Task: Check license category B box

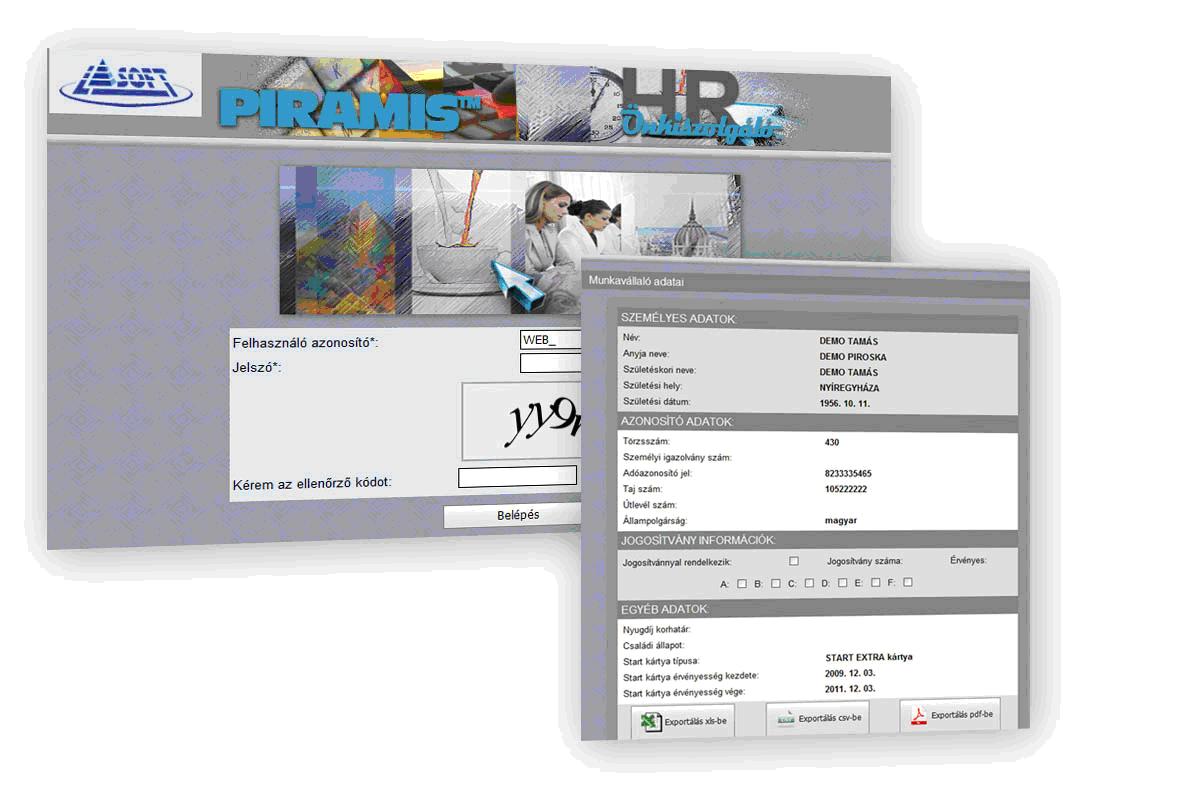Action: tap(776, 583)
